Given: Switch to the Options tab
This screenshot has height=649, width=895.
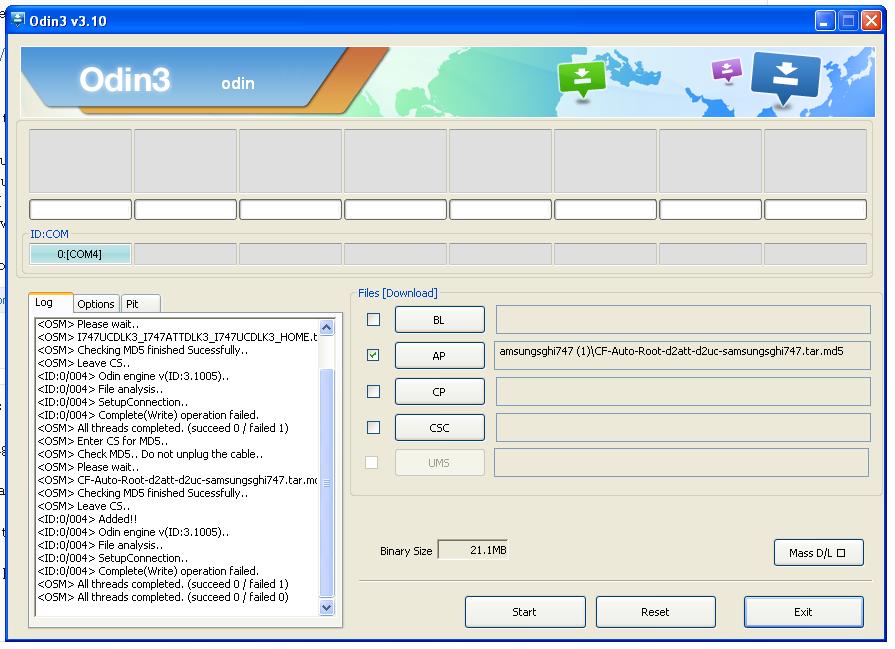Looking at the screenshot, I should pos(96,304).
